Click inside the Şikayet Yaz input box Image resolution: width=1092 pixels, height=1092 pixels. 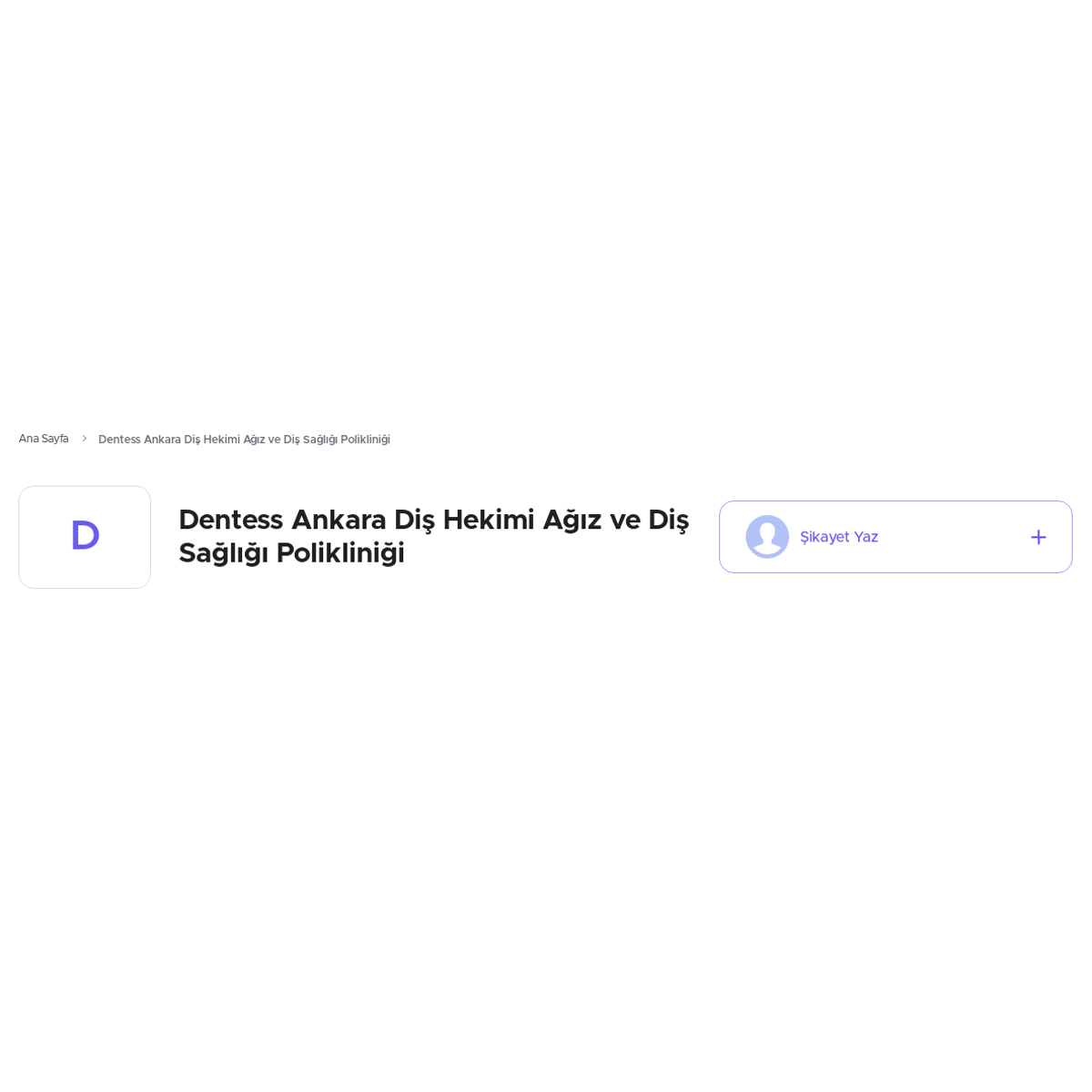(x=895, y=537)
